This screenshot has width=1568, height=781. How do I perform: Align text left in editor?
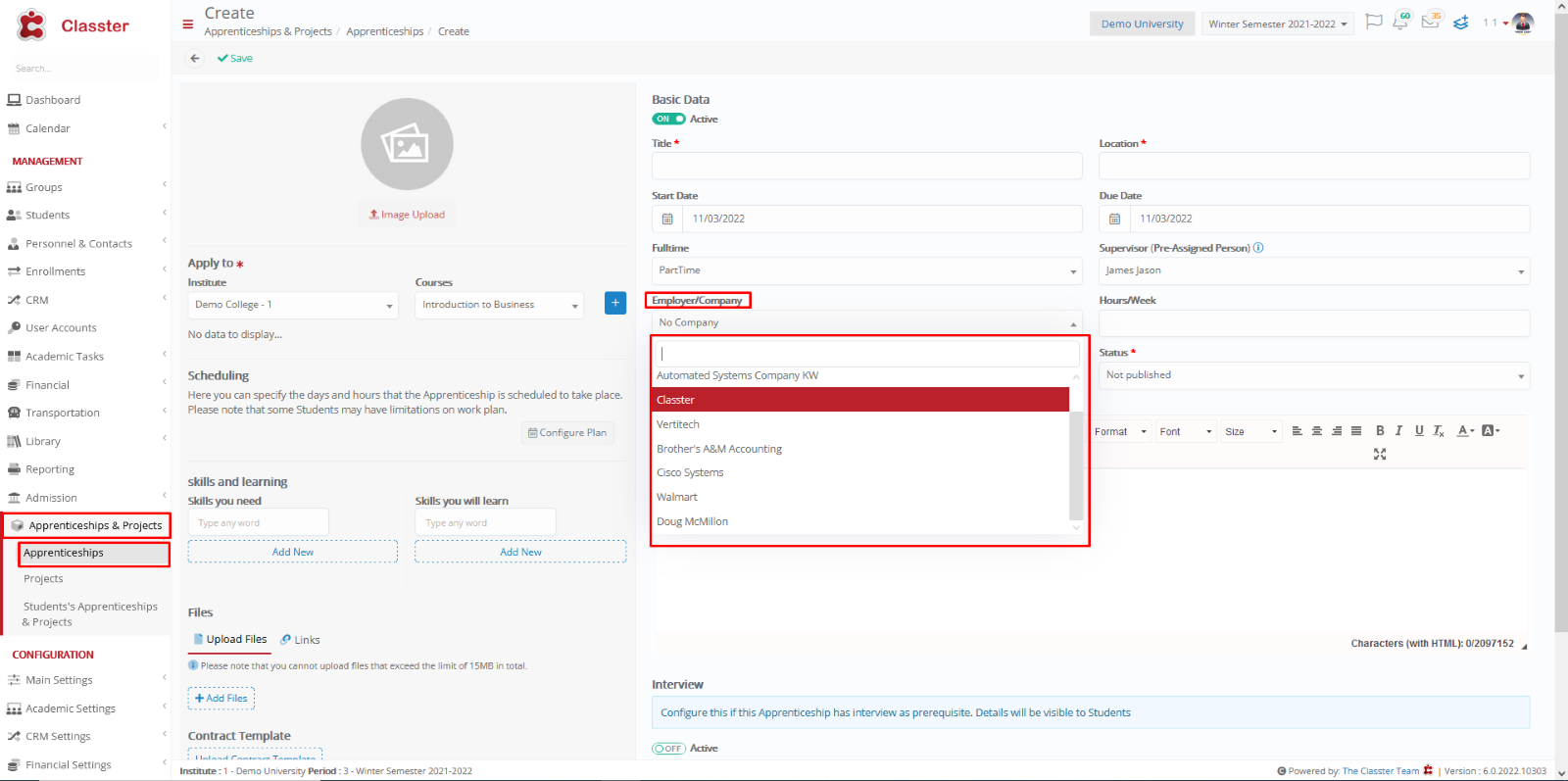click(1297, 431)
